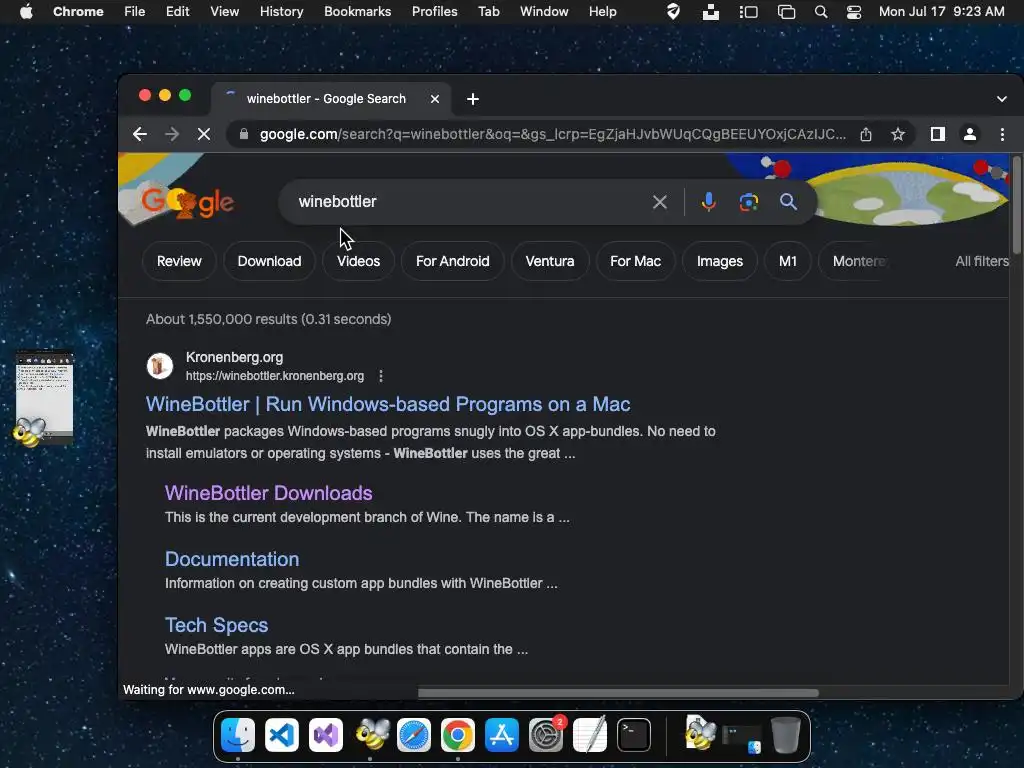Open System Settings from the Dock

[546, 735]
